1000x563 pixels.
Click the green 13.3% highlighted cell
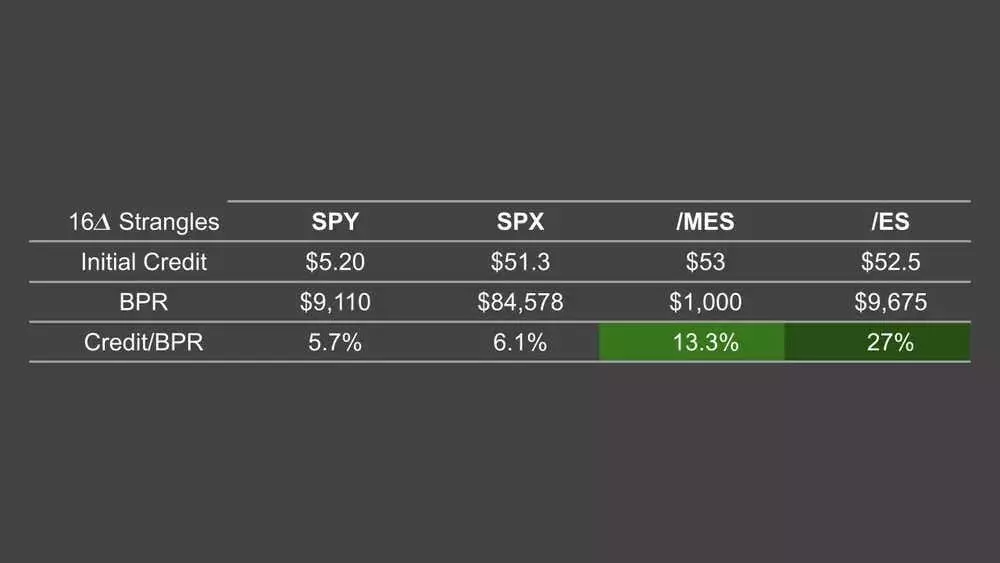[x=692, y=342]
